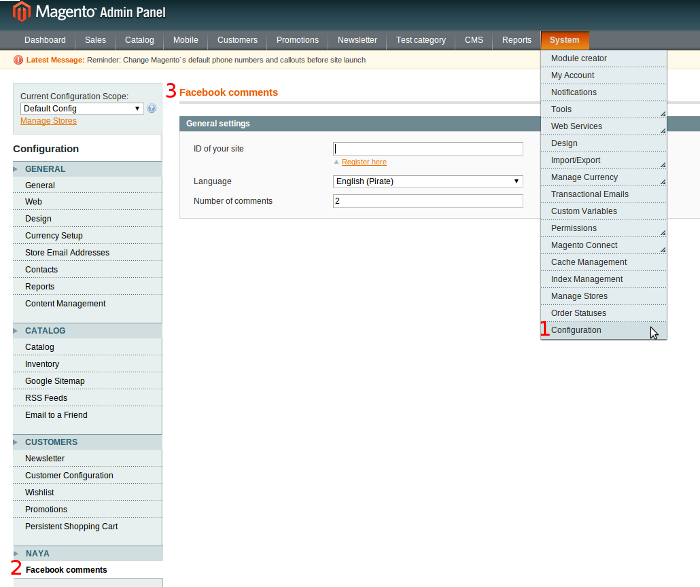Open the Mobile menu
Image resolution: width=700 pixels, height=587 pixels.
coord(186,40)
